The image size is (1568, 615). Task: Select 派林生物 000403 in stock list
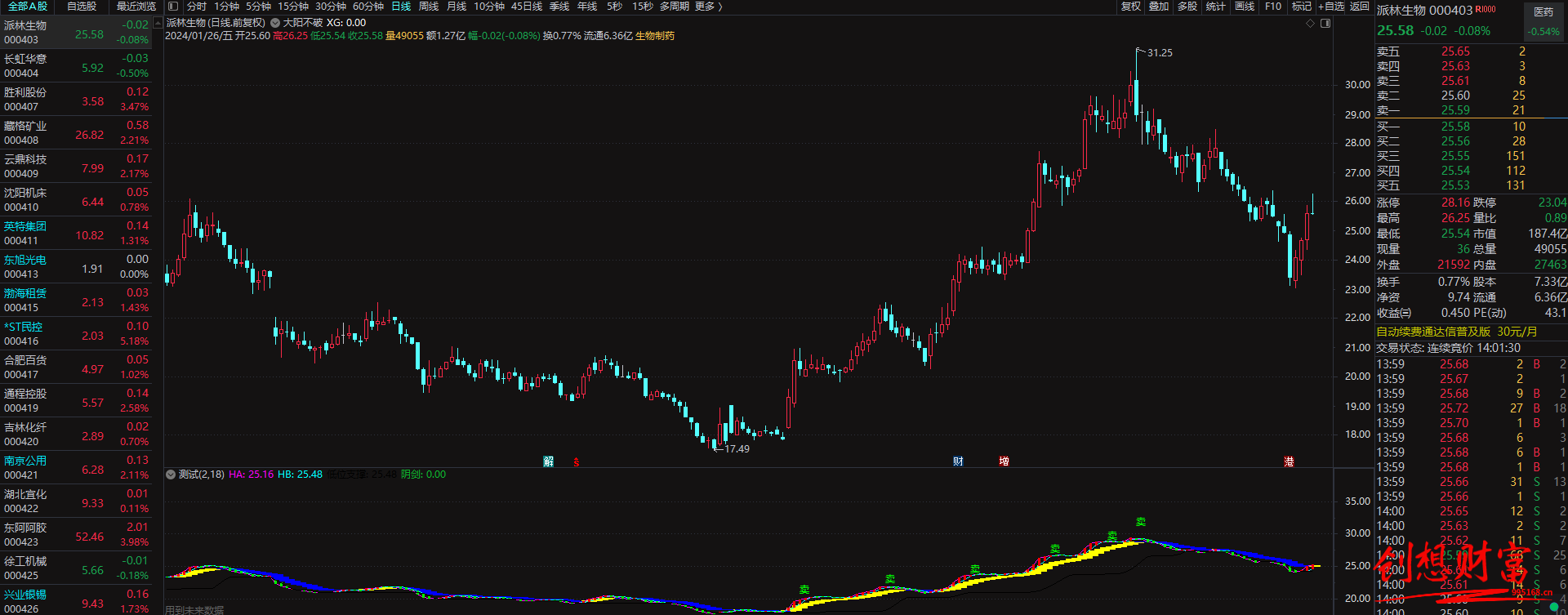[x=76, y=32]
